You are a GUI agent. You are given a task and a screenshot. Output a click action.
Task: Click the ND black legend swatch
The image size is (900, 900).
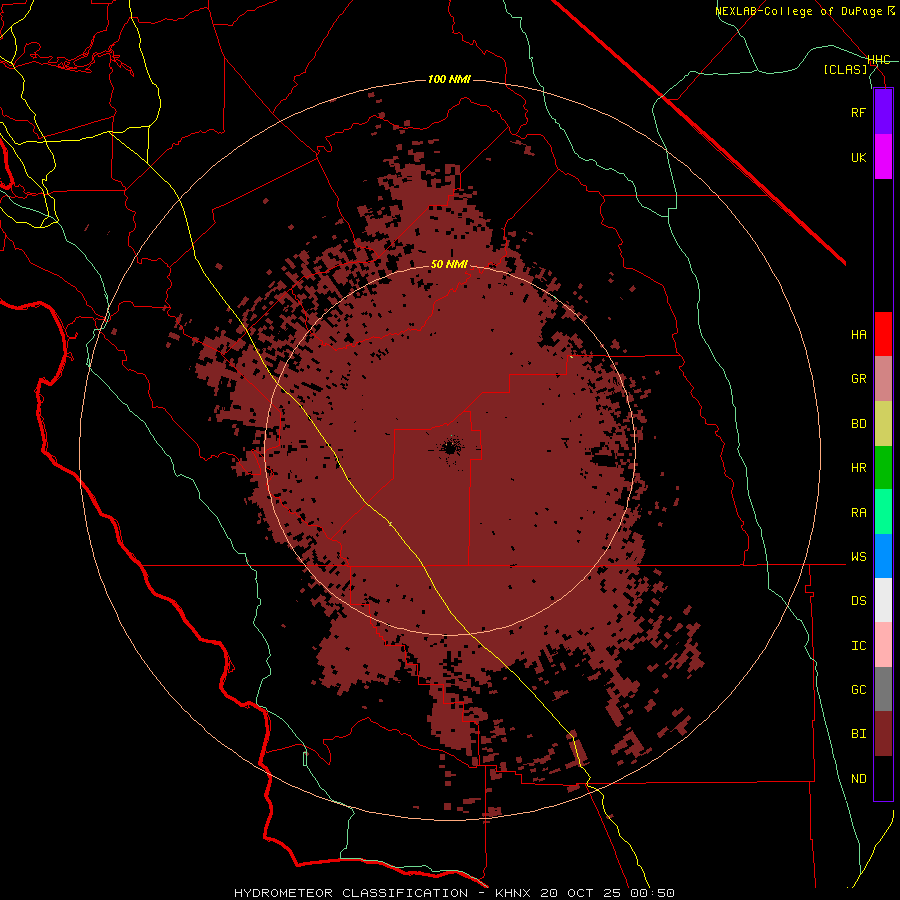pyautogui.click(x=883, y=778)
